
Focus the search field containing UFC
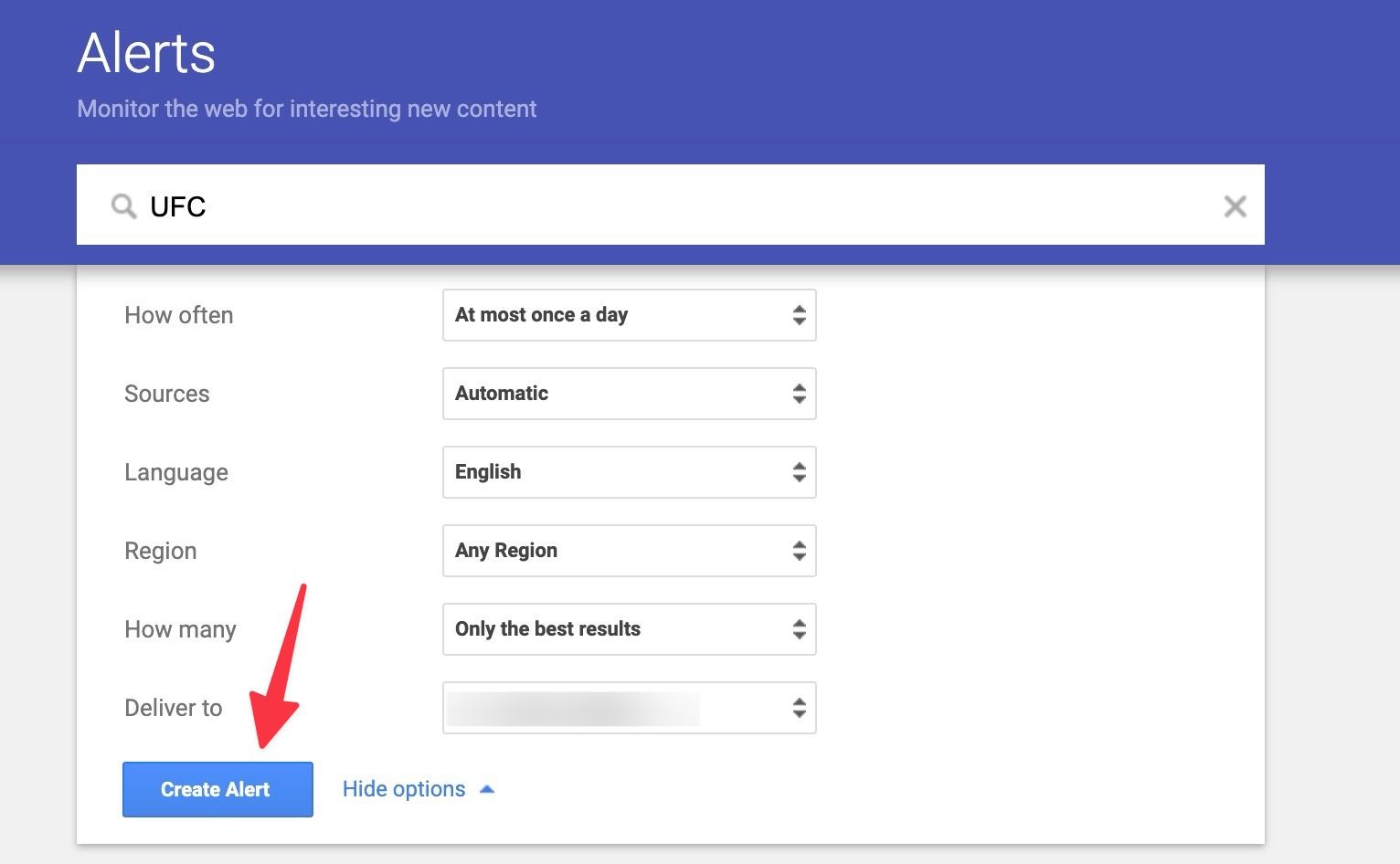point(671,205)
